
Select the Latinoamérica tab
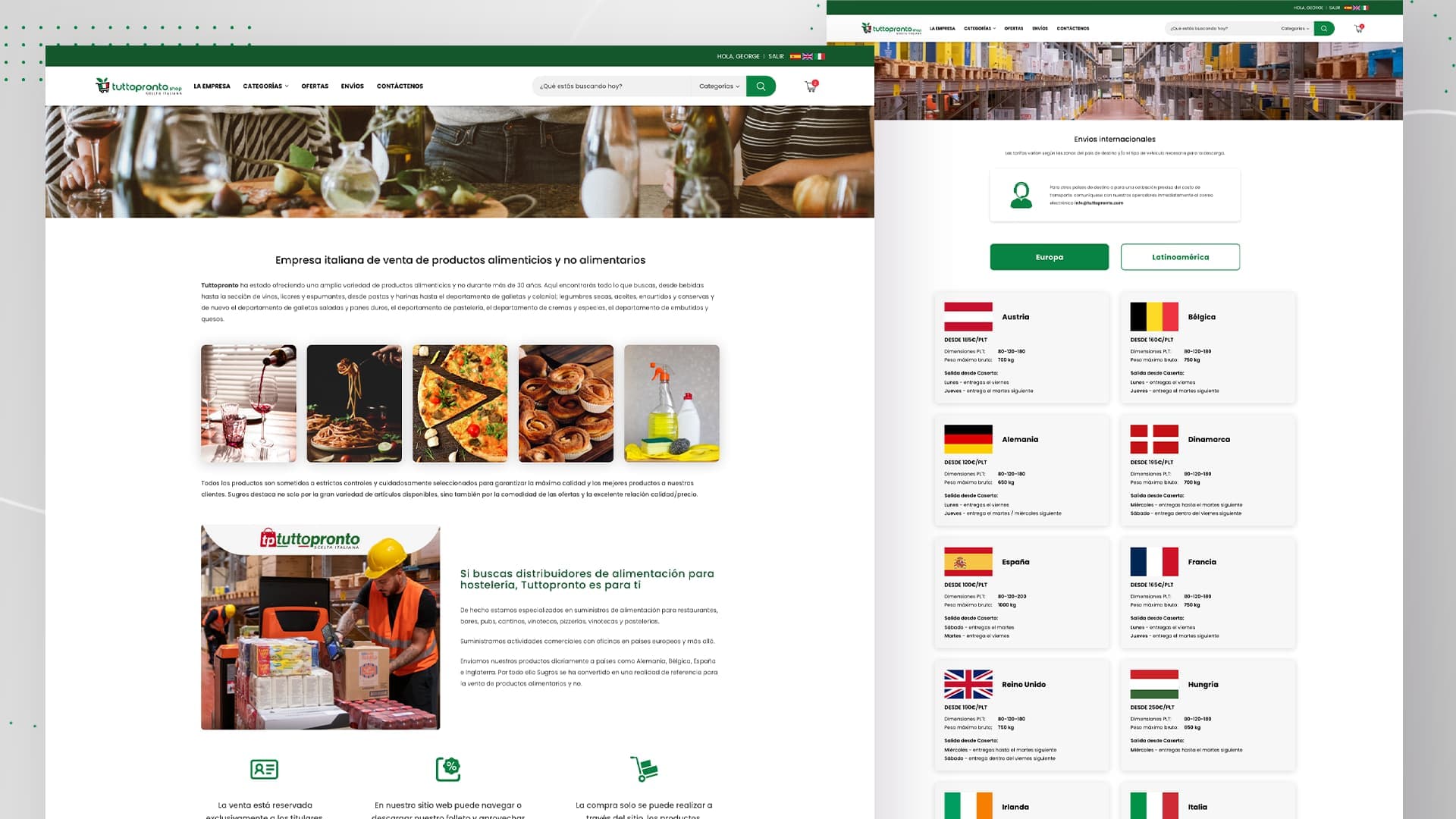point(1181,257)
